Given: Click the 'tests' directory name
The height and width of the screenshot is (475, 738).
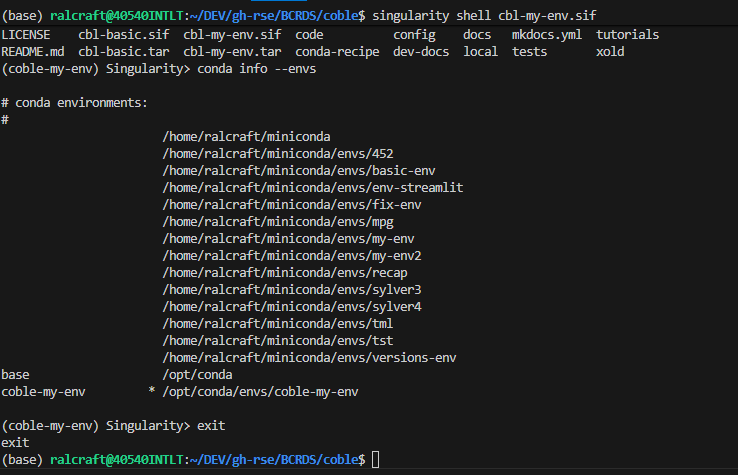Looking at the screenshot, I should 529,52.
